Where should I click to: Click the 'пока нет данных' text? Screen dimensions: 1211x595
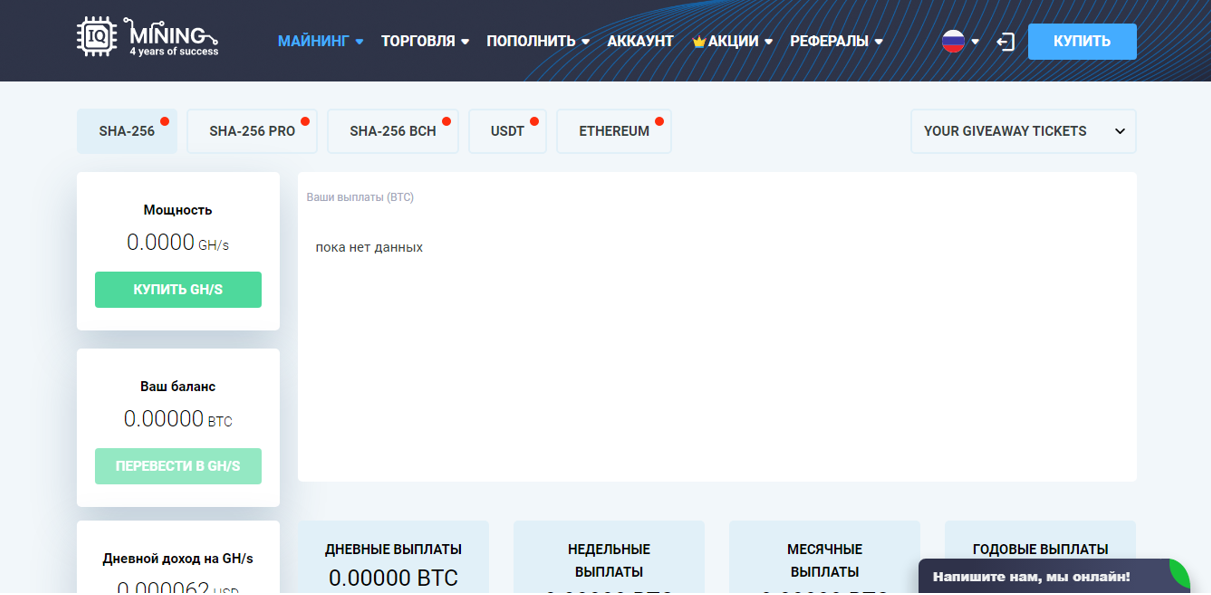[x=369, y=247]
